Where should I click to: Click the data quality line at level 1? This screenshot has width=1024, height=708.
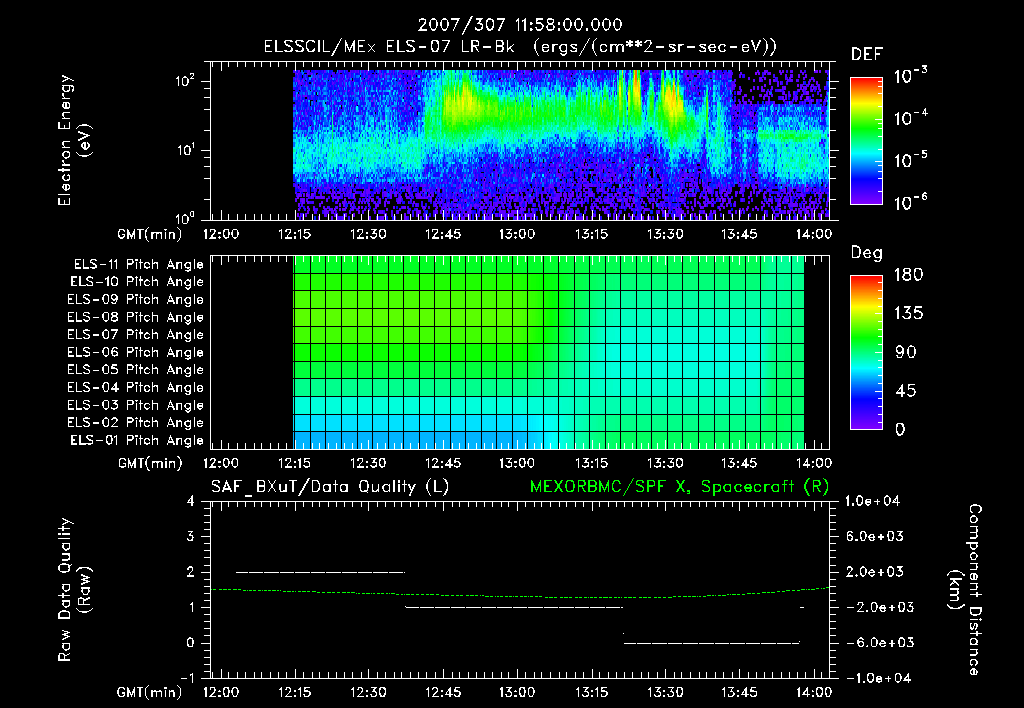click(x=514, y=607)
